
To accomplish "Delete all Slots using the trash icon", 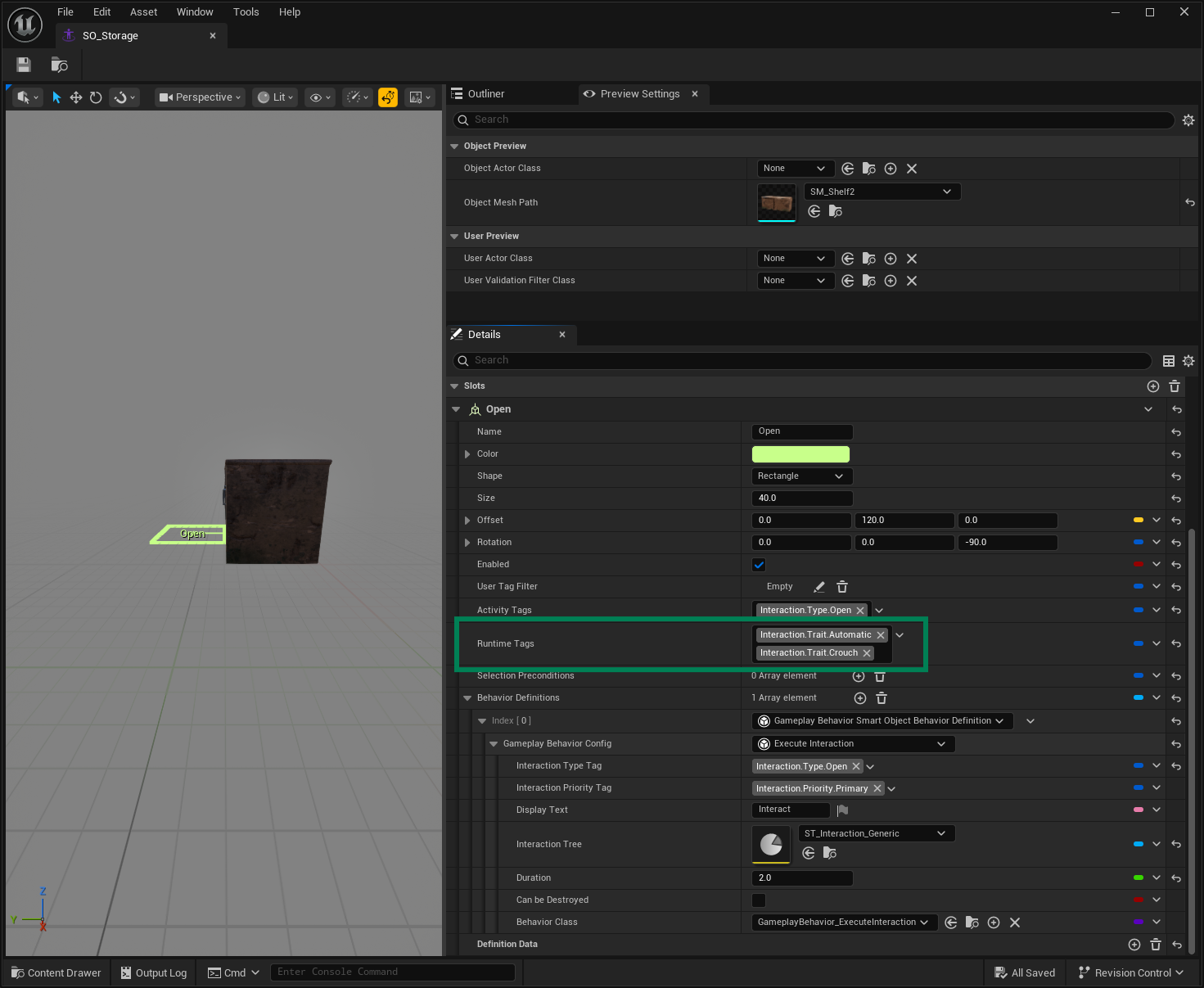I will [1175, 386].
